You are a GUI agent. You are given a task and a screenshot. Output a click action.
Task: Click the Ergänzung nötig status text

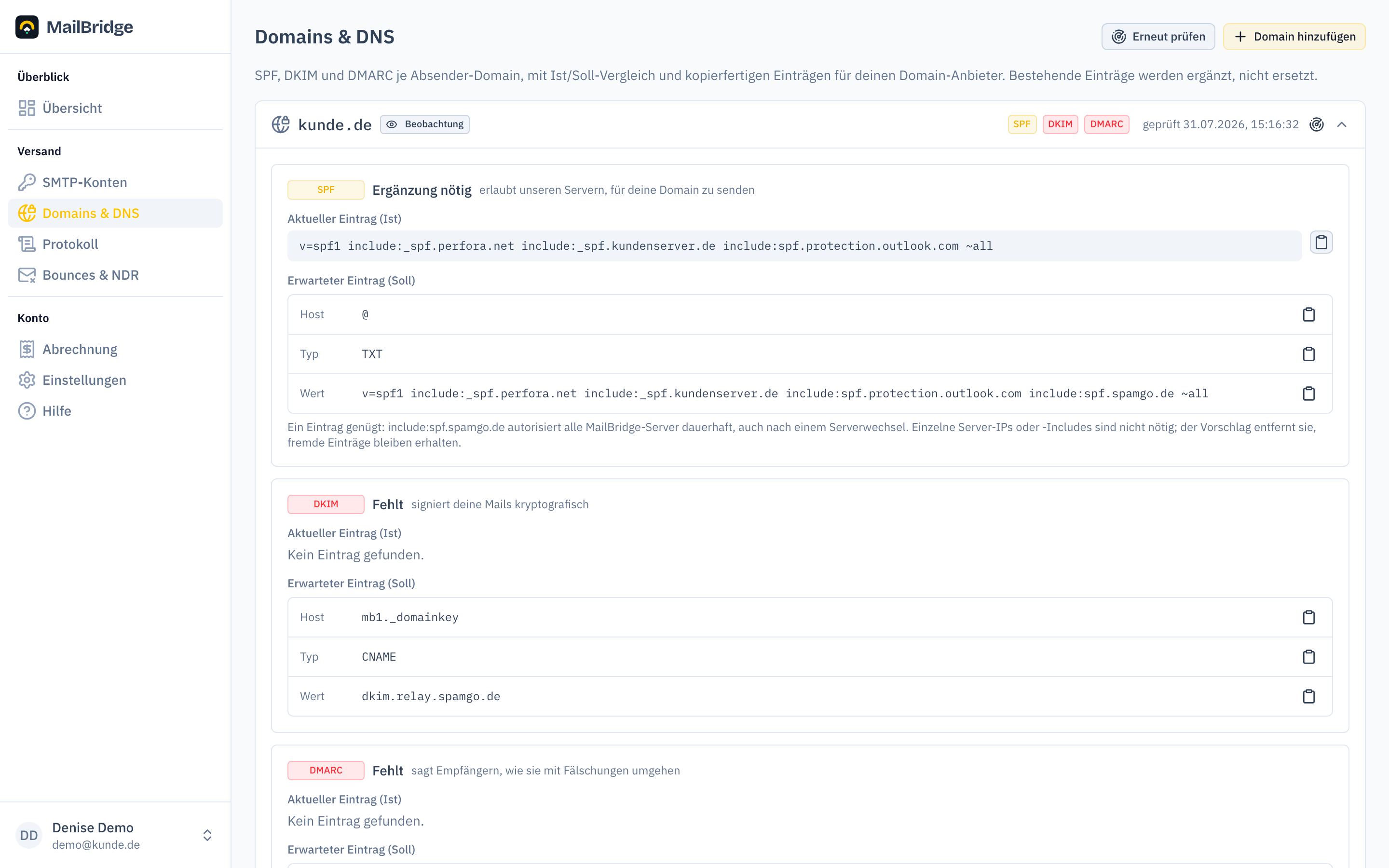(x=422, y=190)
